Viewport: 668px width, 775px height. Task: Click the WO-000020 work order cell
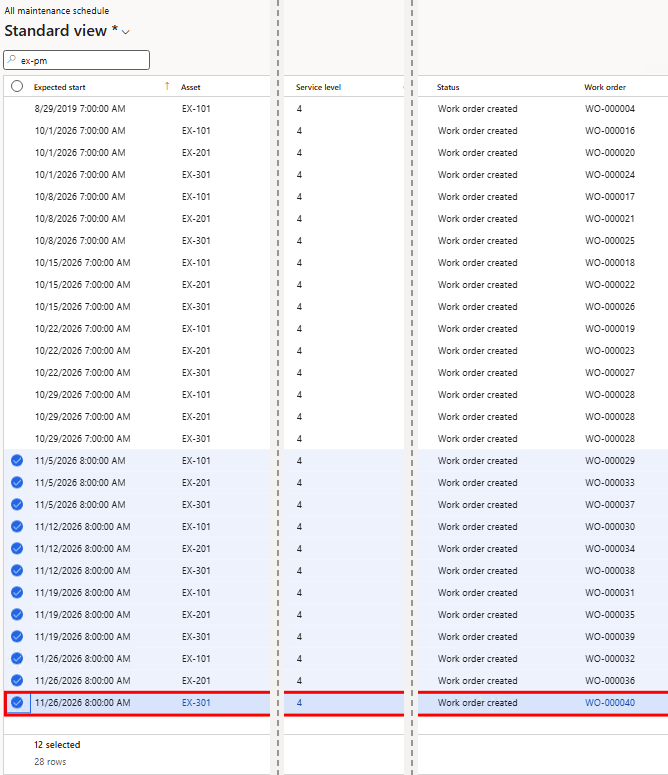tap(610, 153)
